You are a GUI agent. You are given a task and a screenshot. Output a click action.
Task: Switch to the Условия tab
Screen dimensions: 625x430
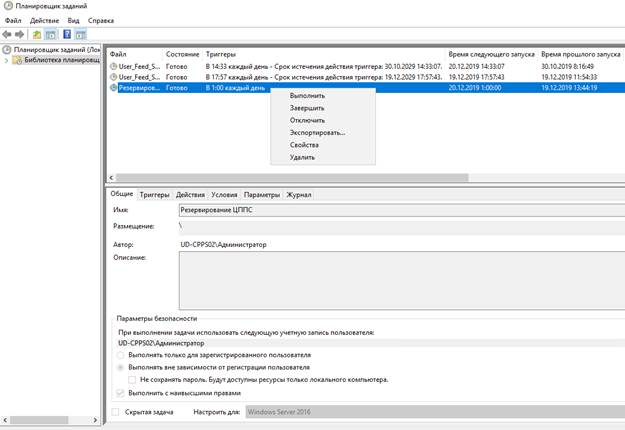pyautogui.click(x=224, y=195)
